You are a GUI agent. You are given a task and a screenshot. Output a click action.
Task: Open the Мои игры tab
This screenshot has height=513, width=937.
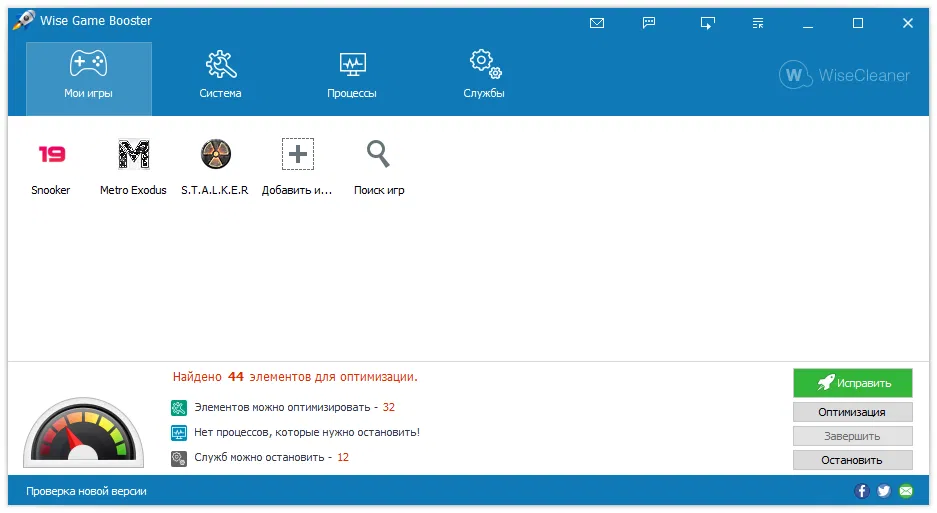(x=88, y=79)
